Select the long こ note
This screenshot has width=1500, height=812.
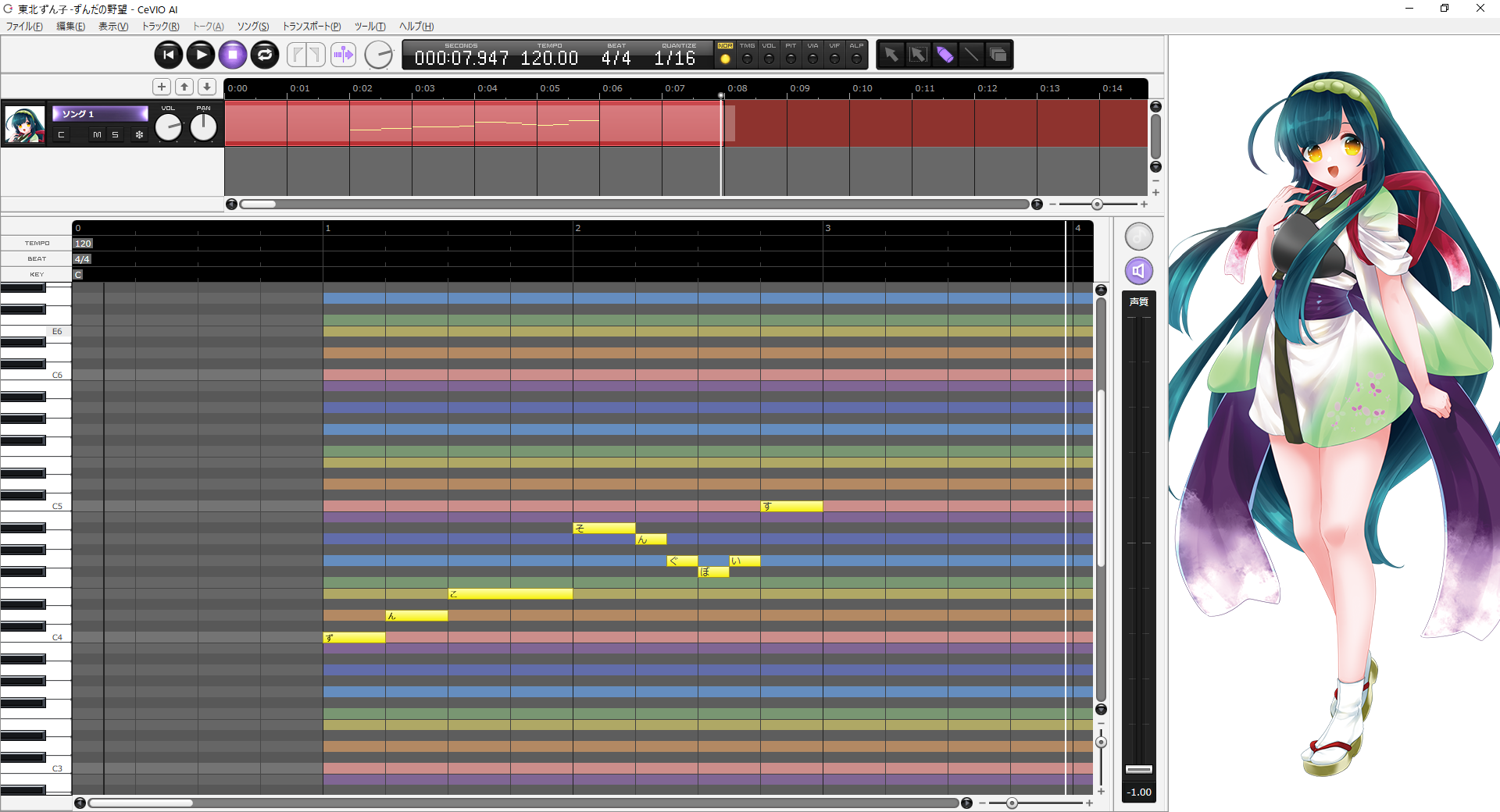510,594
